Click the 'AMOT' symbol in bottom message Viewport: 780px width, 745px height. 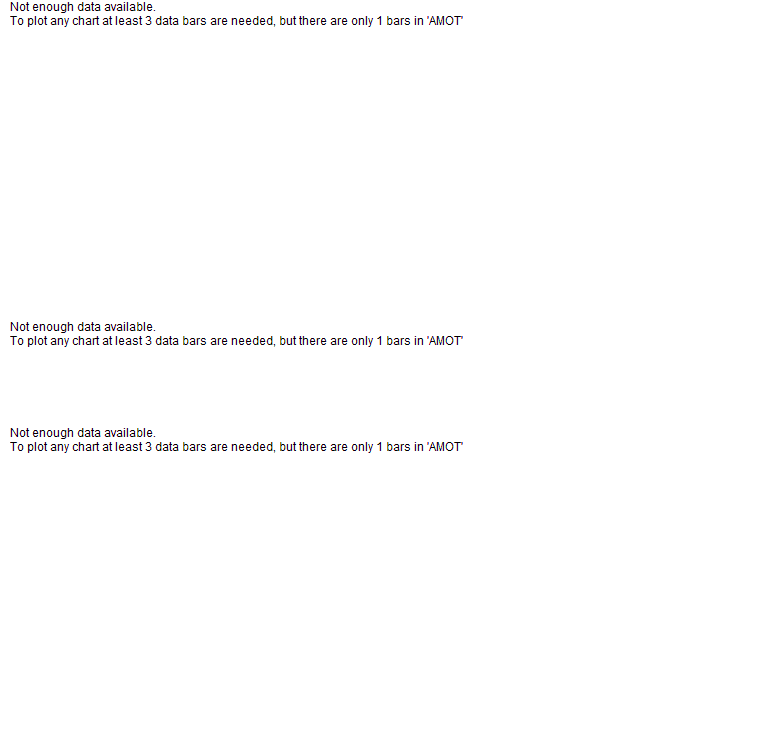coord(445,447)
